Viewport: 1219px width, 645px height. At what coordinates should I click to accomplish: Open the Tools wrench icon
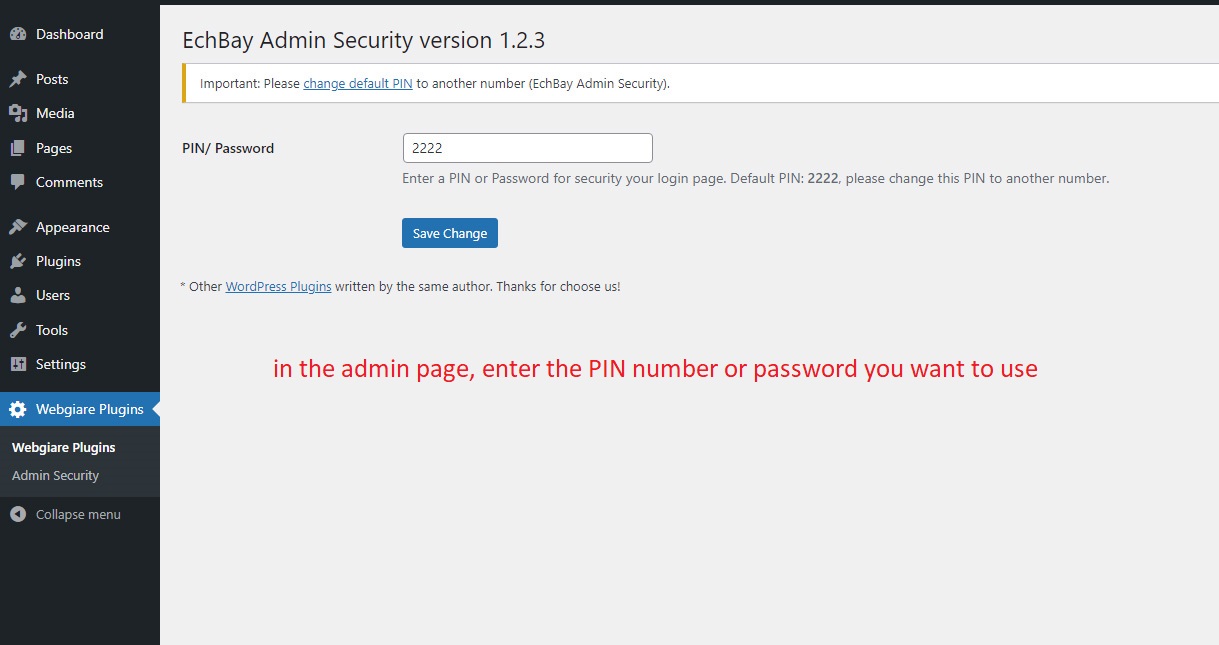[18, 330]
